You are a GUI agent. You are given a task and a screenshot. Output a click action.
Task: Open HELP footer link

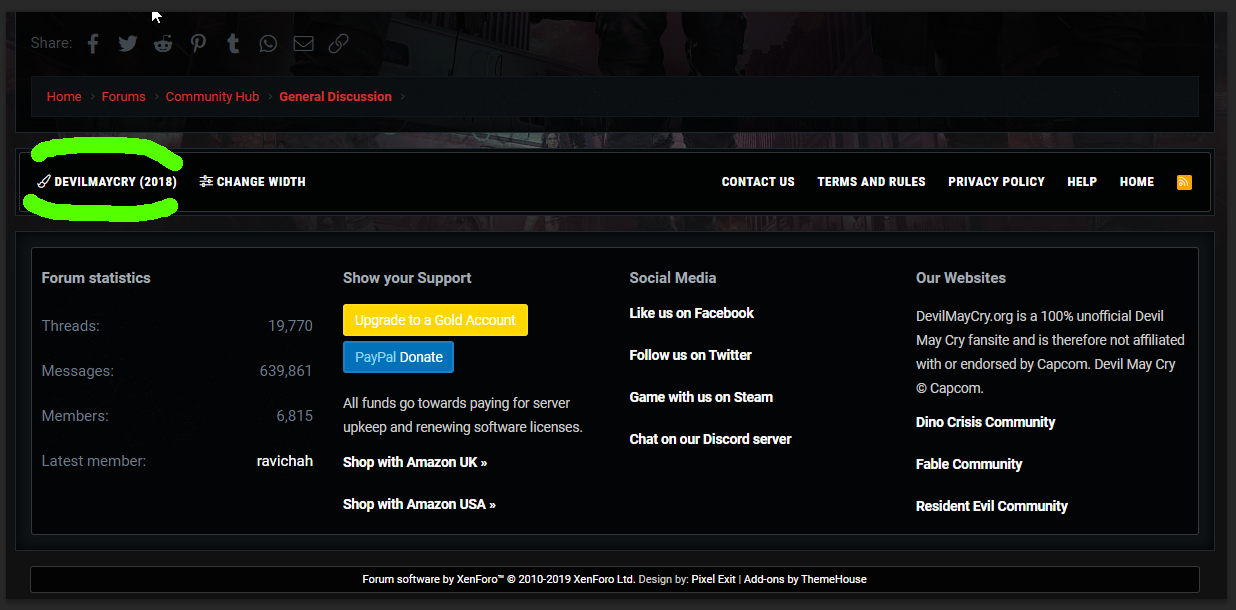point(1082,182)
